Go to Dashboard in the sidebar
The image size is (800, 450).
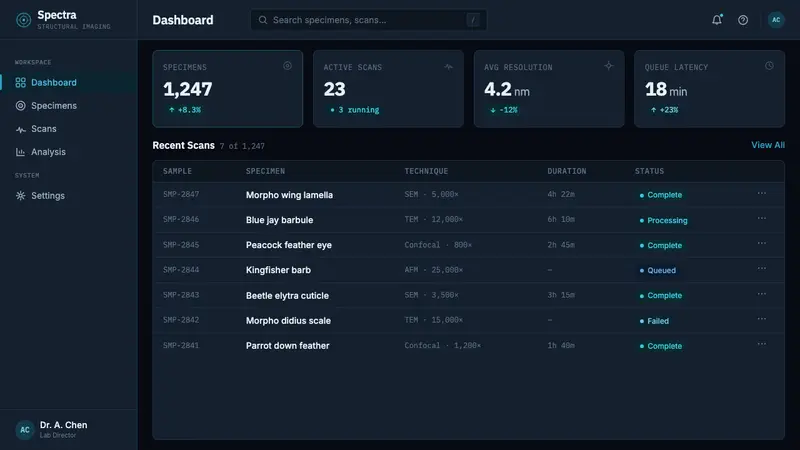coord(68,83)
